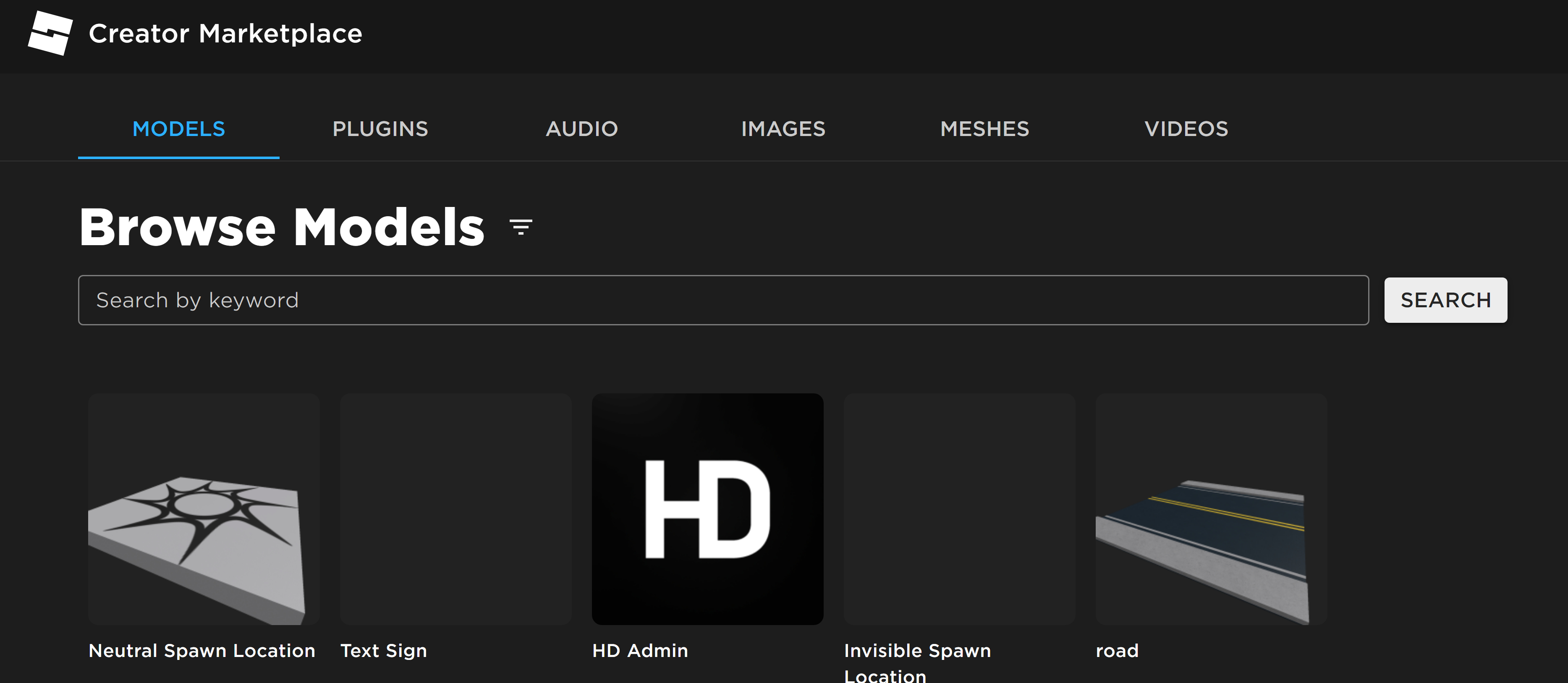Click the Text Sign title link

tap(383, 650)
